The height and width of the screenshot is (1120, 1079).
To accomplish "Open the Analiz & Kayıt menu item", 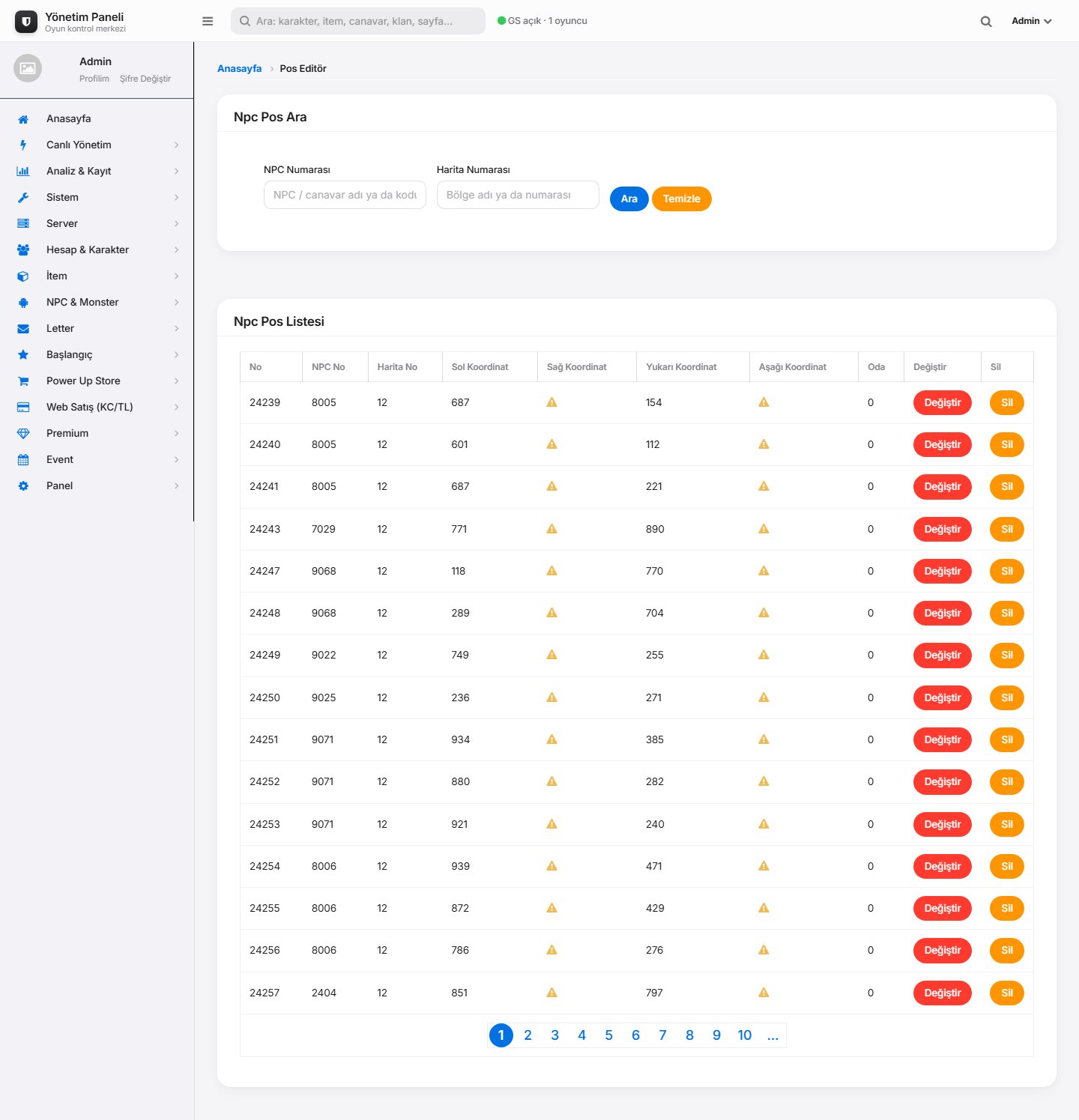I will point(97,172).
